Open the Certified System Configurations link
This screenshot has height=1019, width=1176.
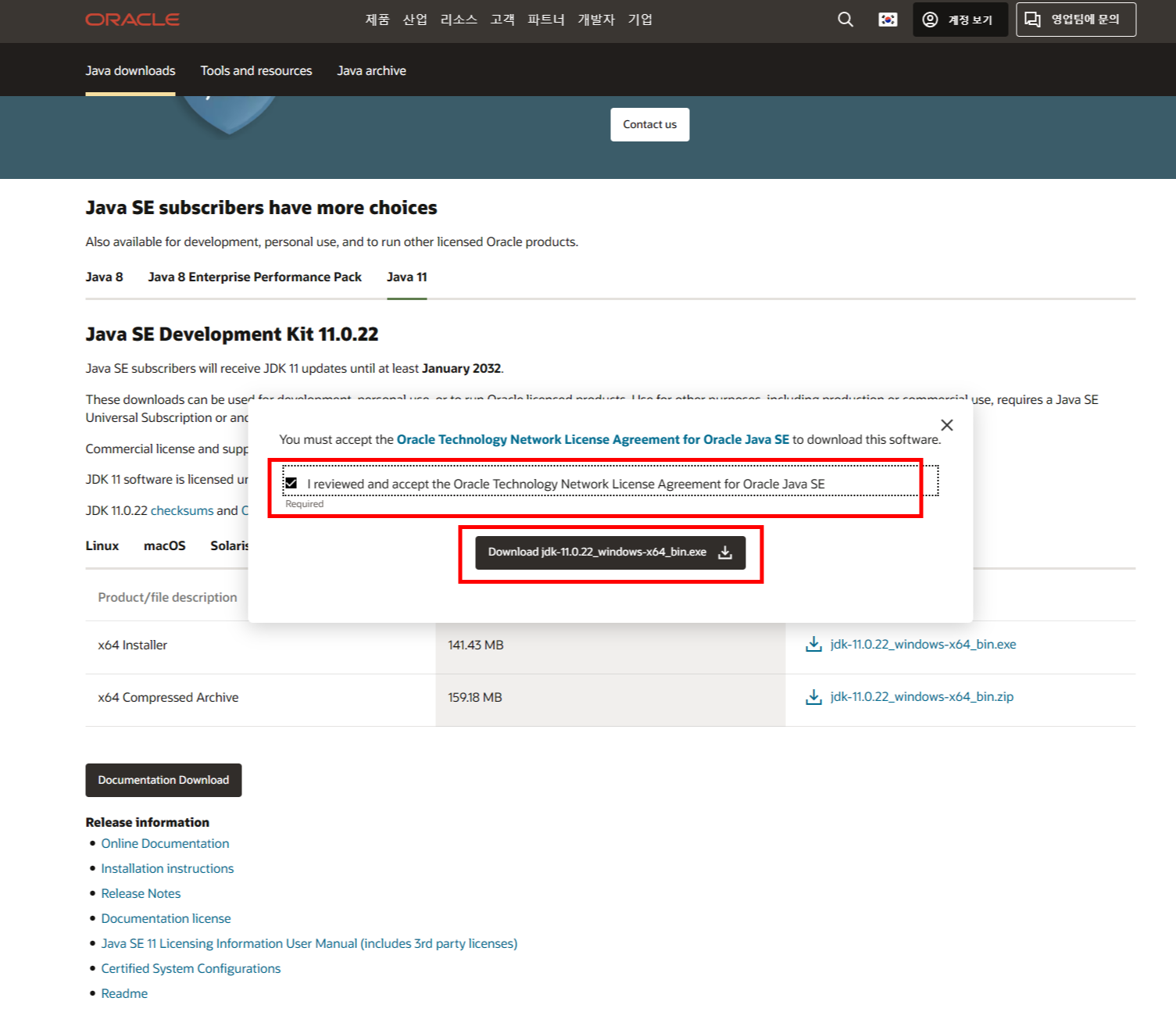191,968
